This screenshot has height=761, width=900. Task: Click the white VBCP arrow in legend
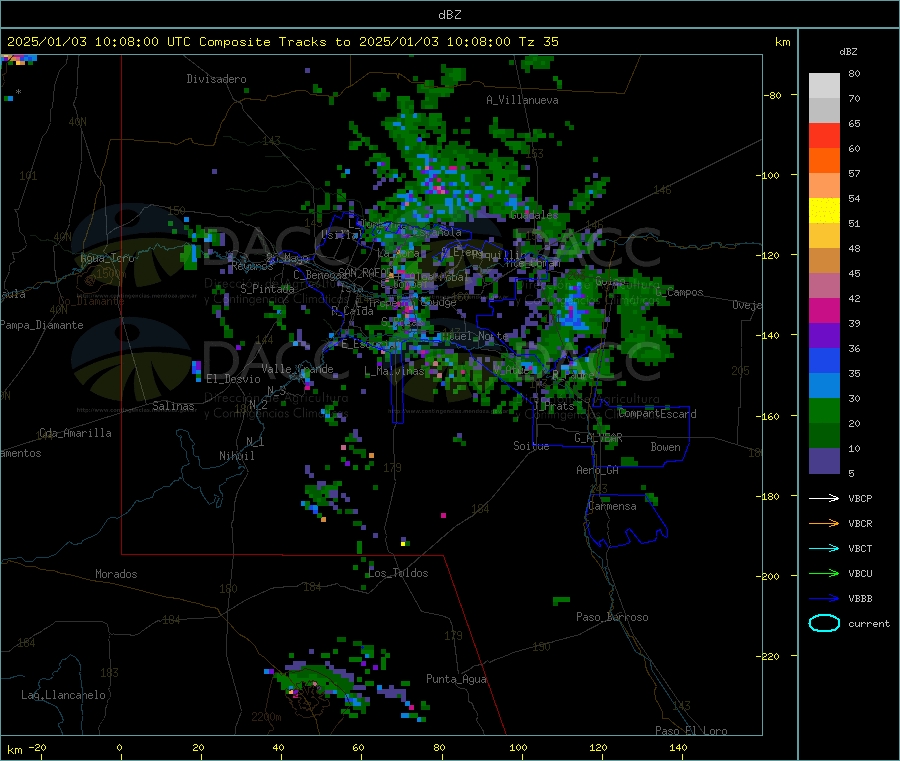824,498
